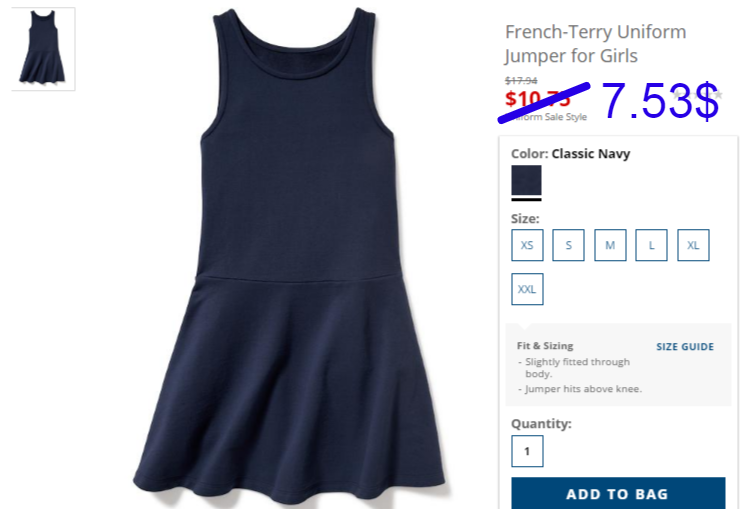Choose size XS
Image resolution: width=741 pixels, height=509 pixels.
527,245
